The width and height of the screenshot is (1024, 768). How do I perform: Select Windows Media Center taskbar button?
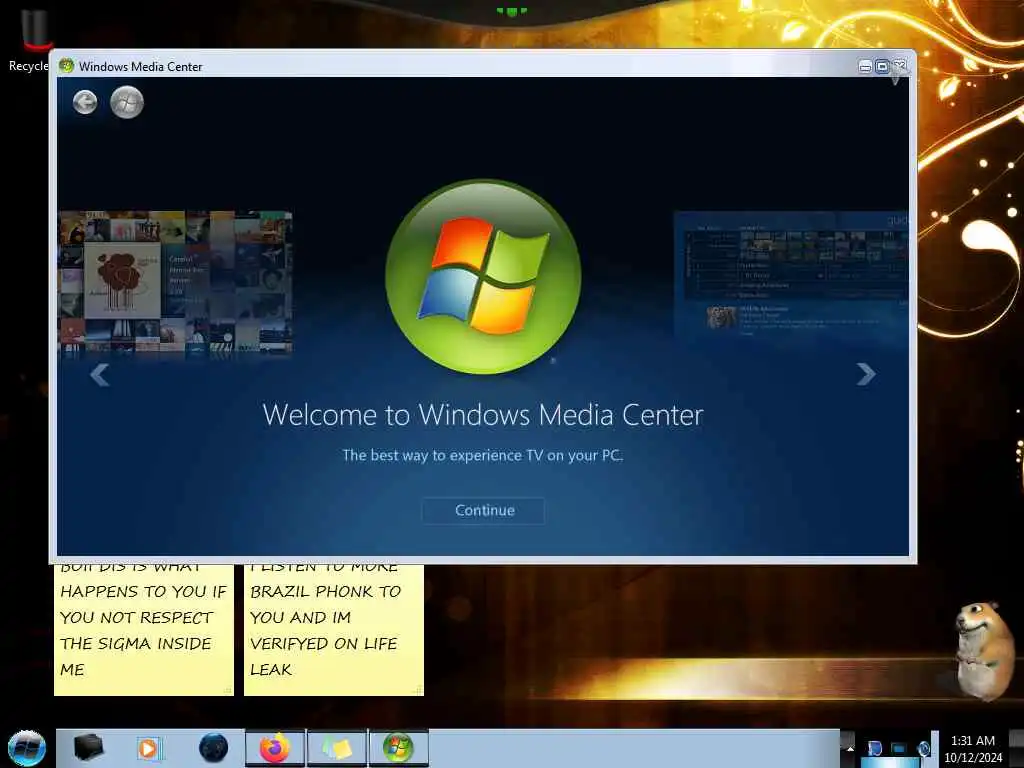pyautogui.click(x=398, y=748)
